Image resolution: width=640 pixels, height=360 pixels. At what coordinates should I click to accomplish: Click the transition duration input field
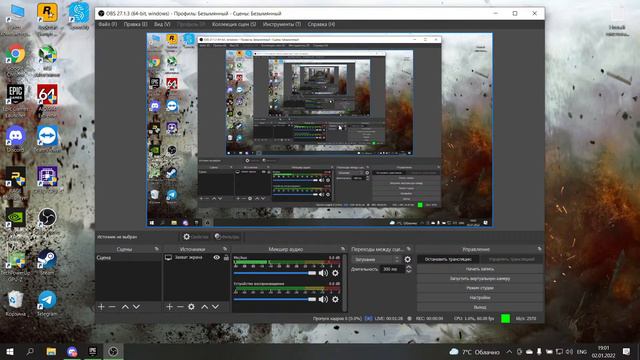pos(392,269)
